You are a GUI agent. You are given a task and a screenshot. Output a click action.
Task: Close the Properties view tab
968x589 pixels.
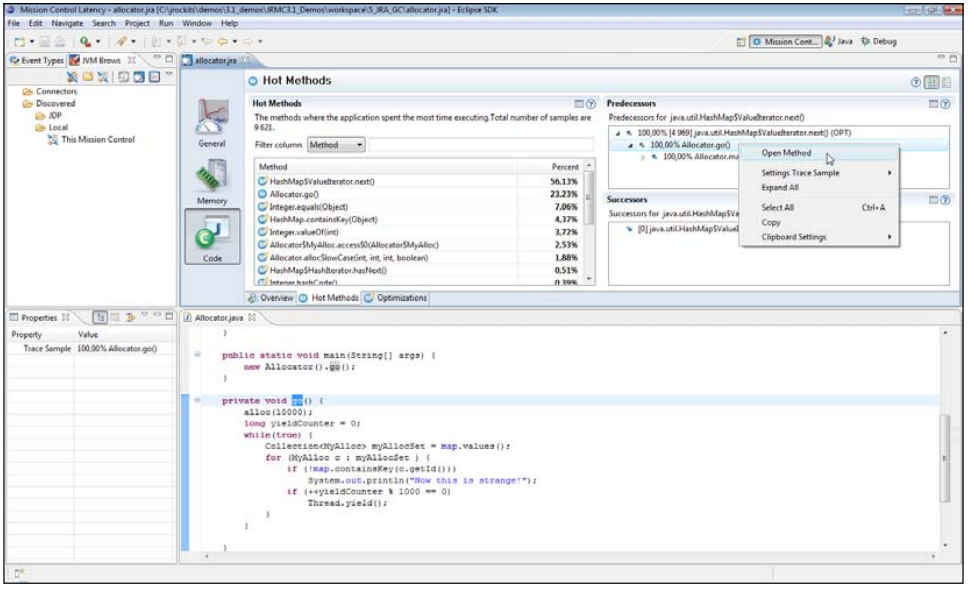(x=65, y=317)
